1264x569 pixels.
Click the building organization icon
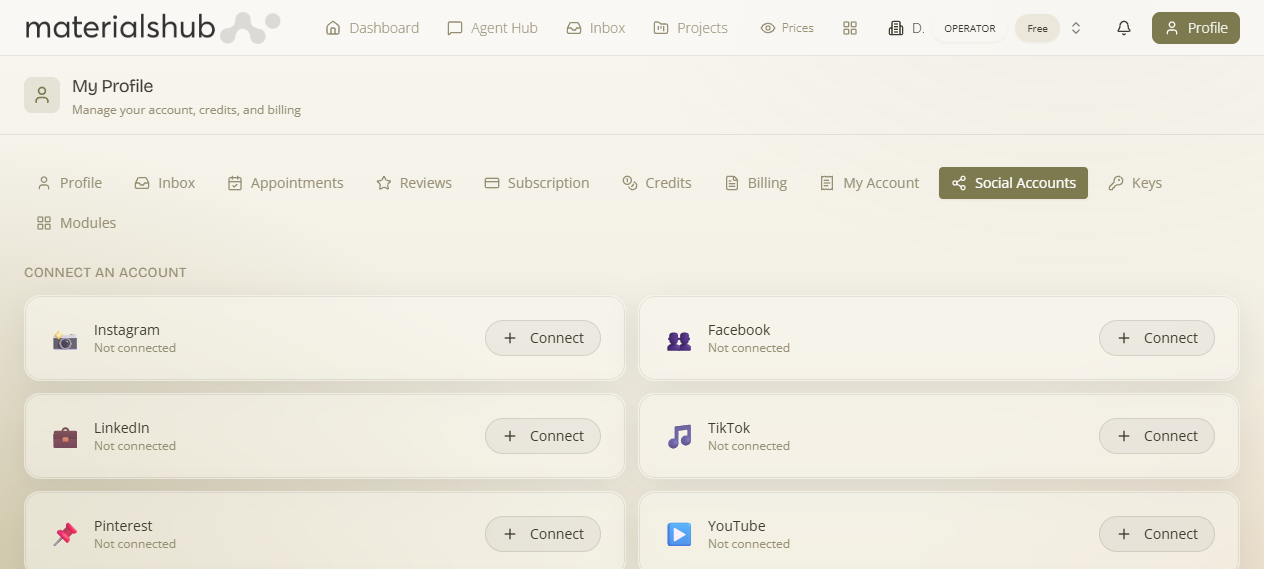896,28
